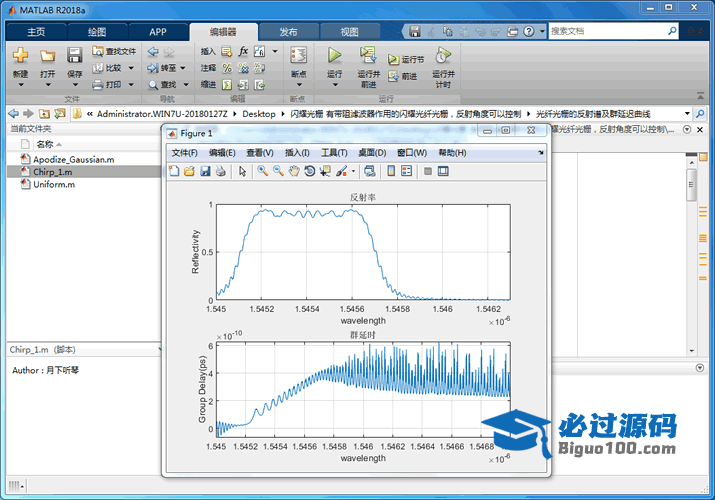This screenshot has width=715, height=500.
Task: Open the dropdown arrow under 保存
Action: pos(74,85)
